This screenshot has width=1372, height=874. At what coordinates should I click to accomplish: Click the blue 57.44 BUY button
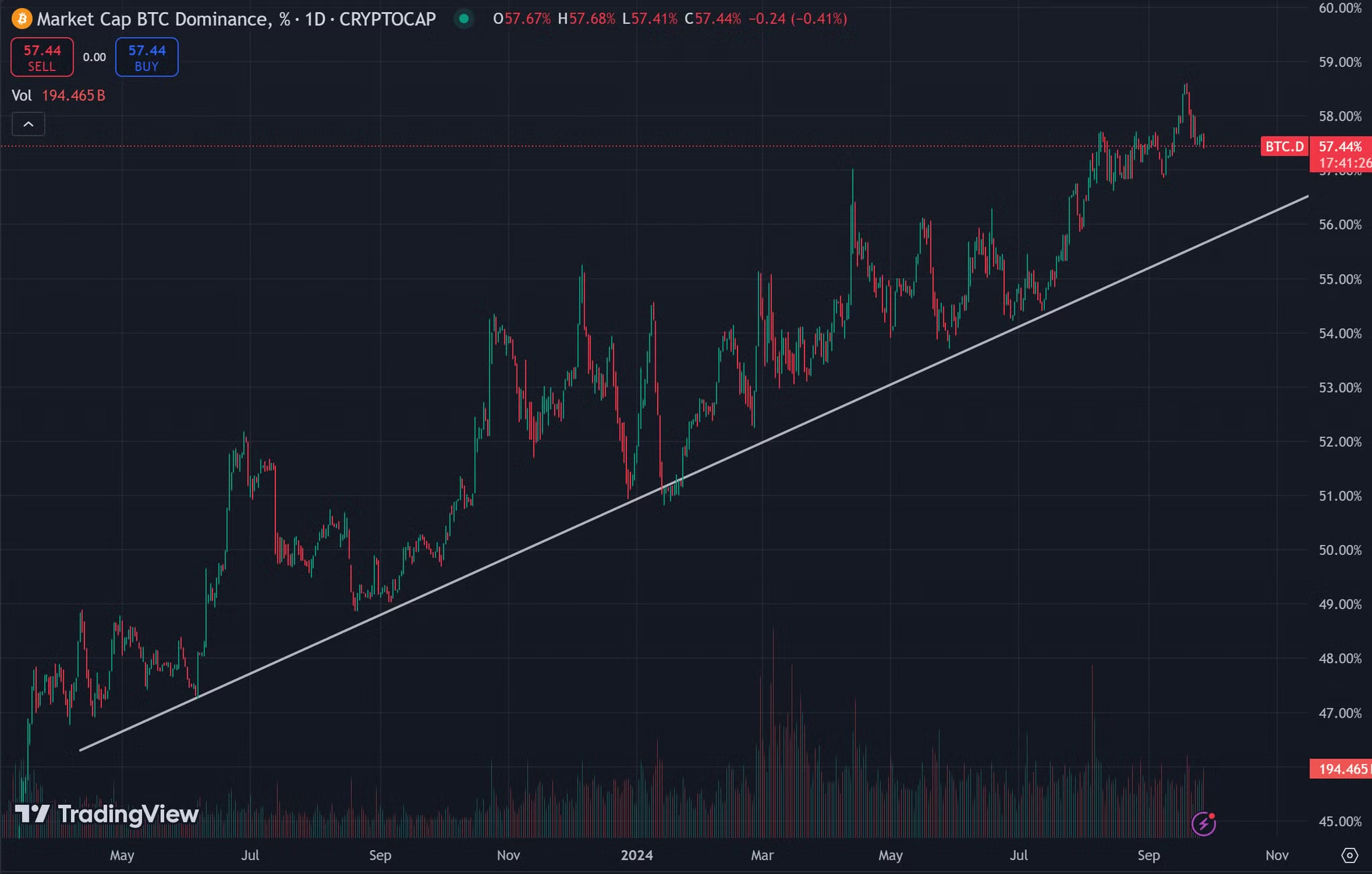[x=147, y=58]
